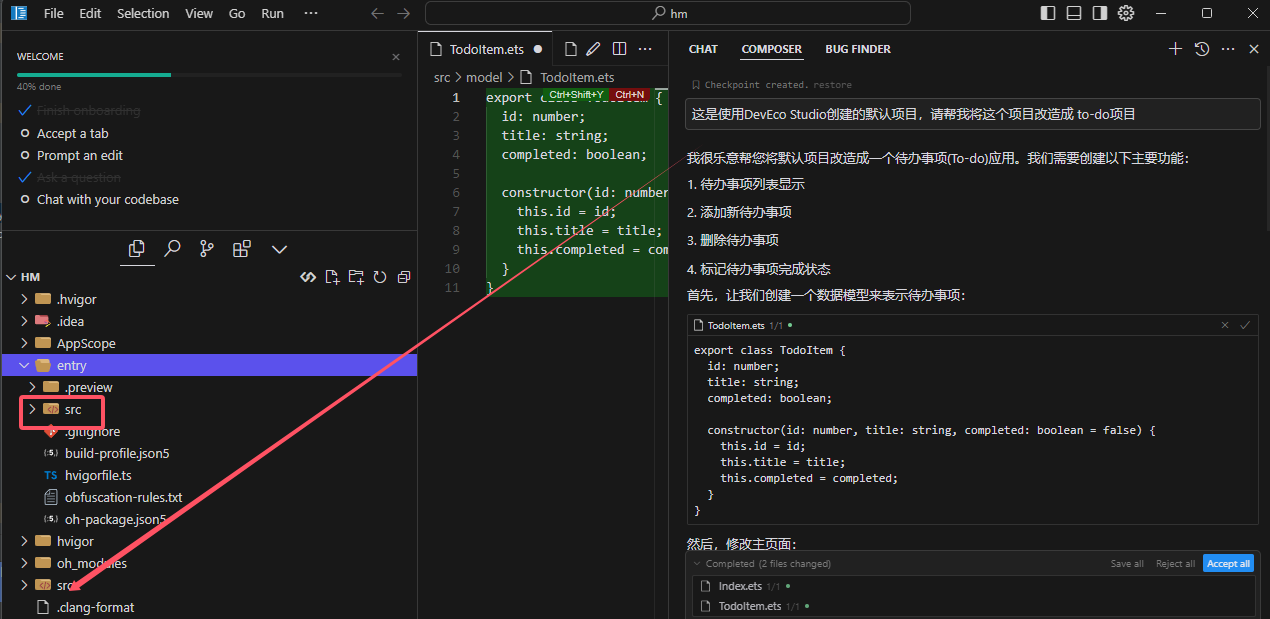Open composer panel more options ellipsis
Viewport: 1270px width, 619px height.
(x=1228, y=49)
